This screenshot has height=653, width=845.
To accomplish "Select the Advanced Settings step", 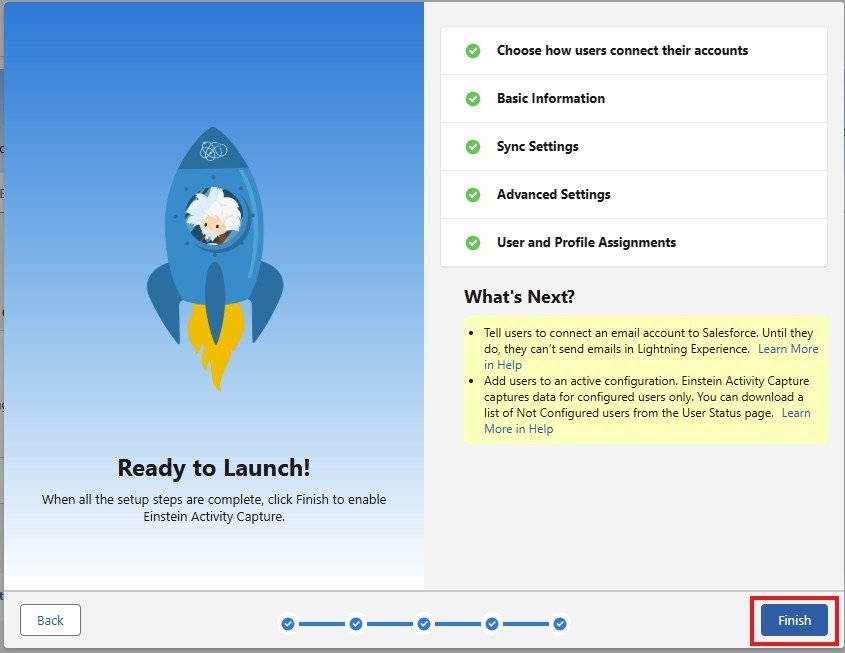I will [634, 194].
